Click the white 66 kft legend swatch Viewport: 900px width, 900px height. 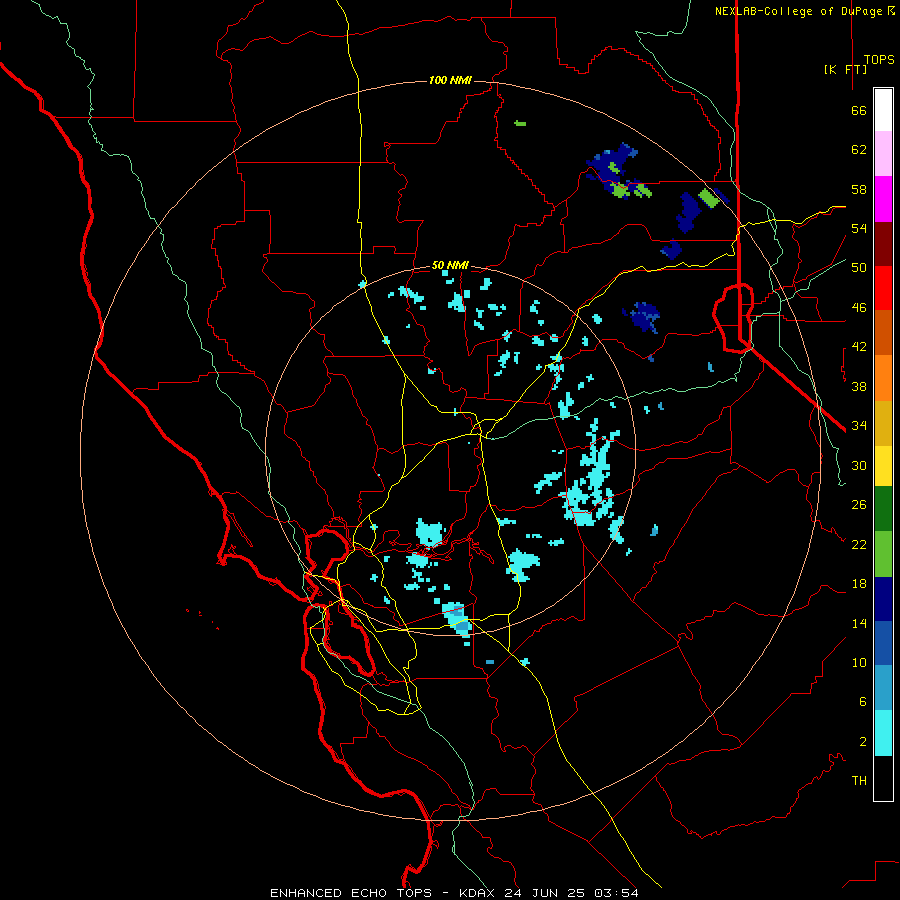(883, 110)
